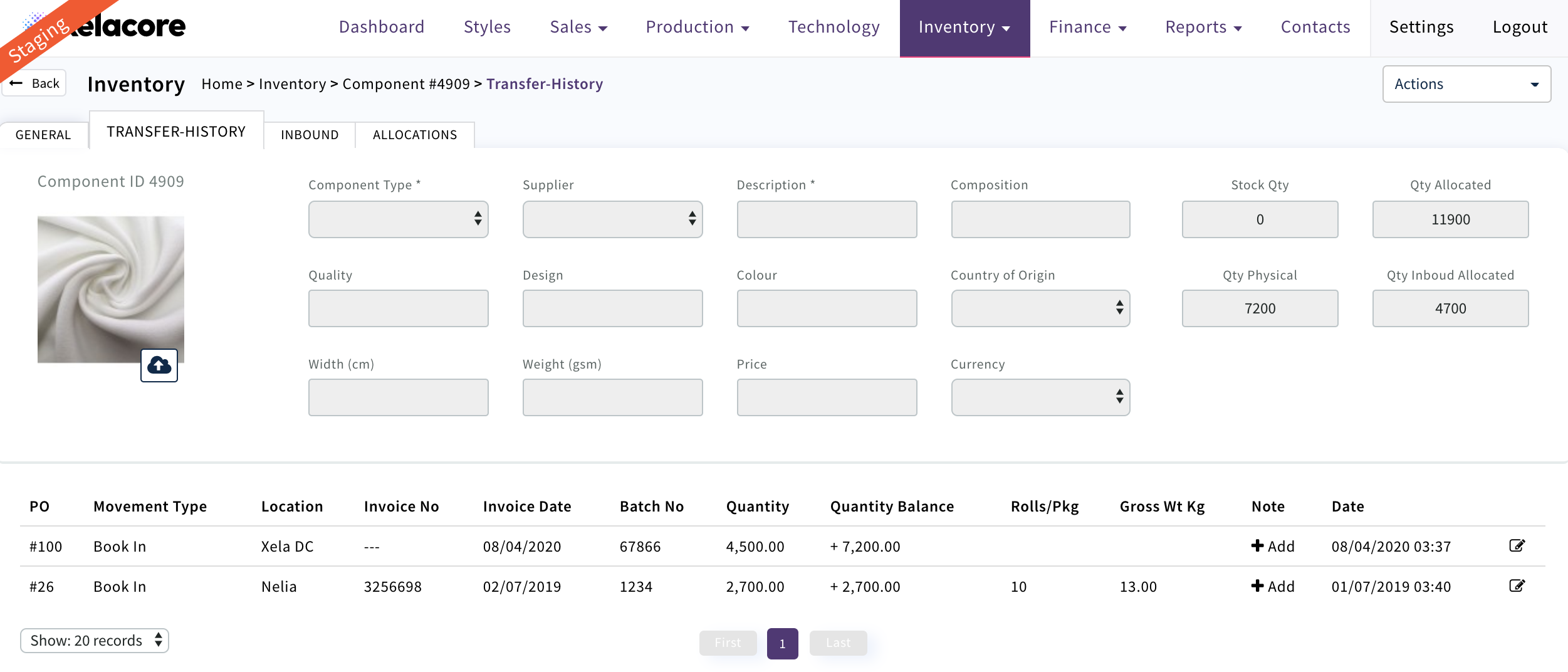Expand the Component Type selector

pyautogui.click(x=398, y=219)
